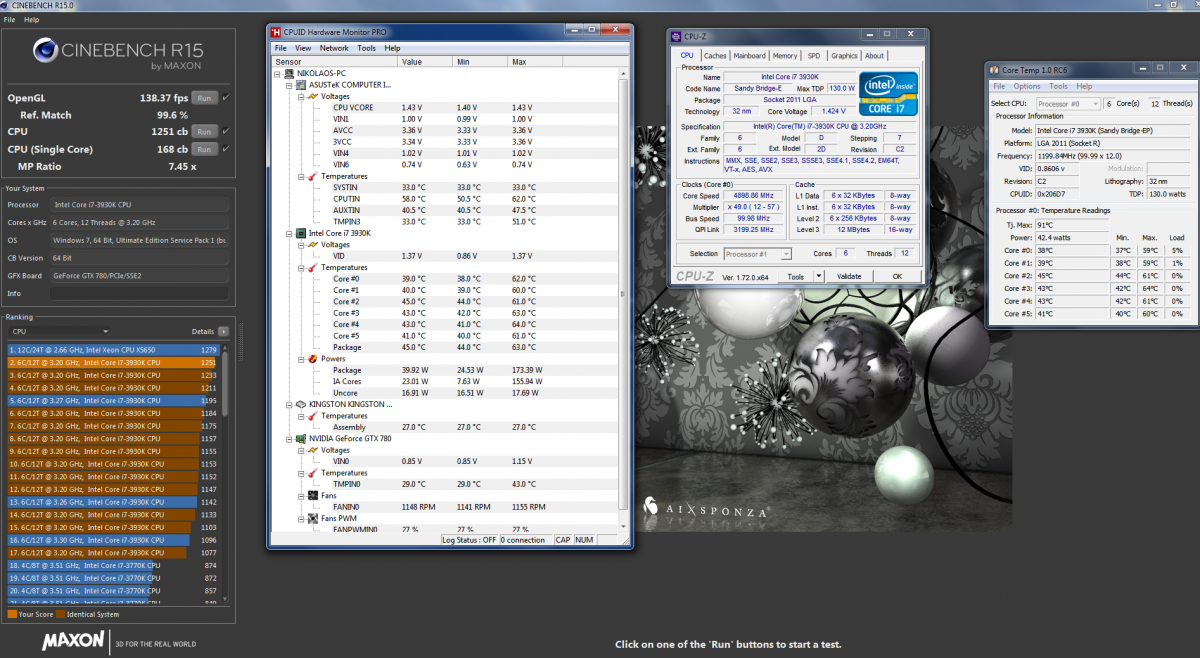Switch to the Mainboard tab in CPU-Z
This screenshot has width=1200, height=658.
click(x=749, y=56)
